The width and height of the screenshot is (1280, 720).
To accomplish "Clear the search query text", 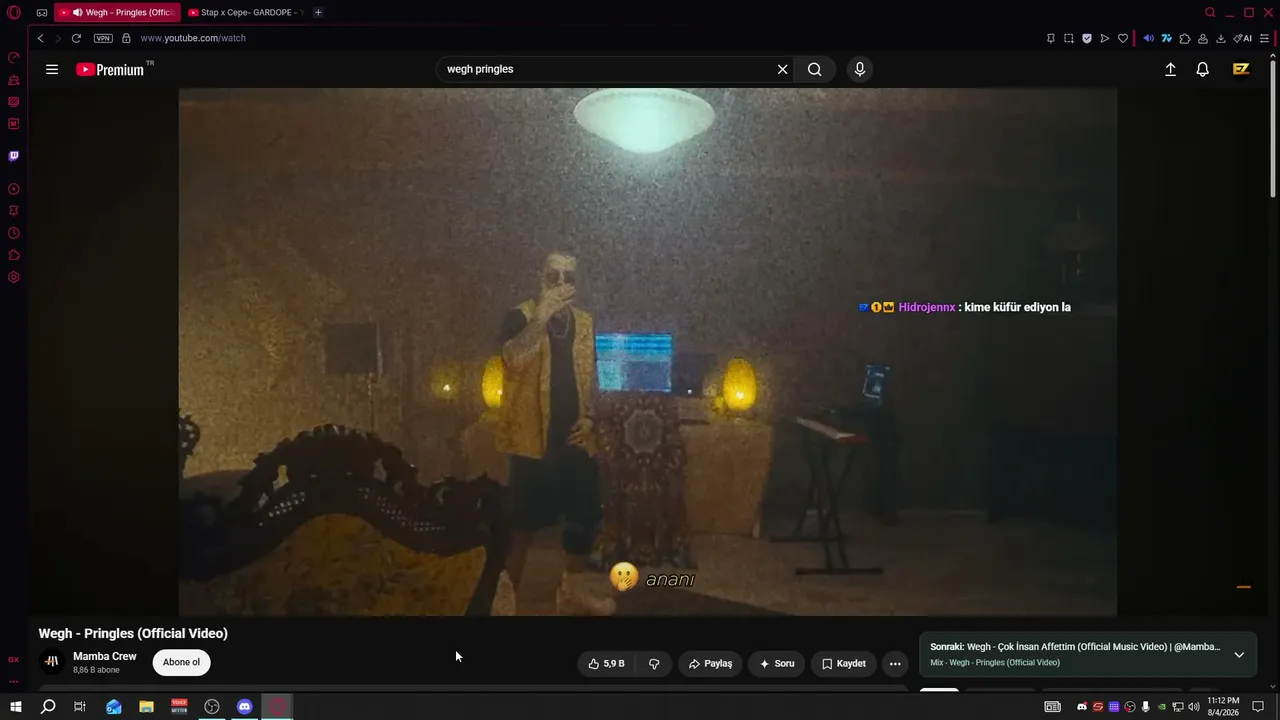I will pyautogui.click(x=782, y=69).
